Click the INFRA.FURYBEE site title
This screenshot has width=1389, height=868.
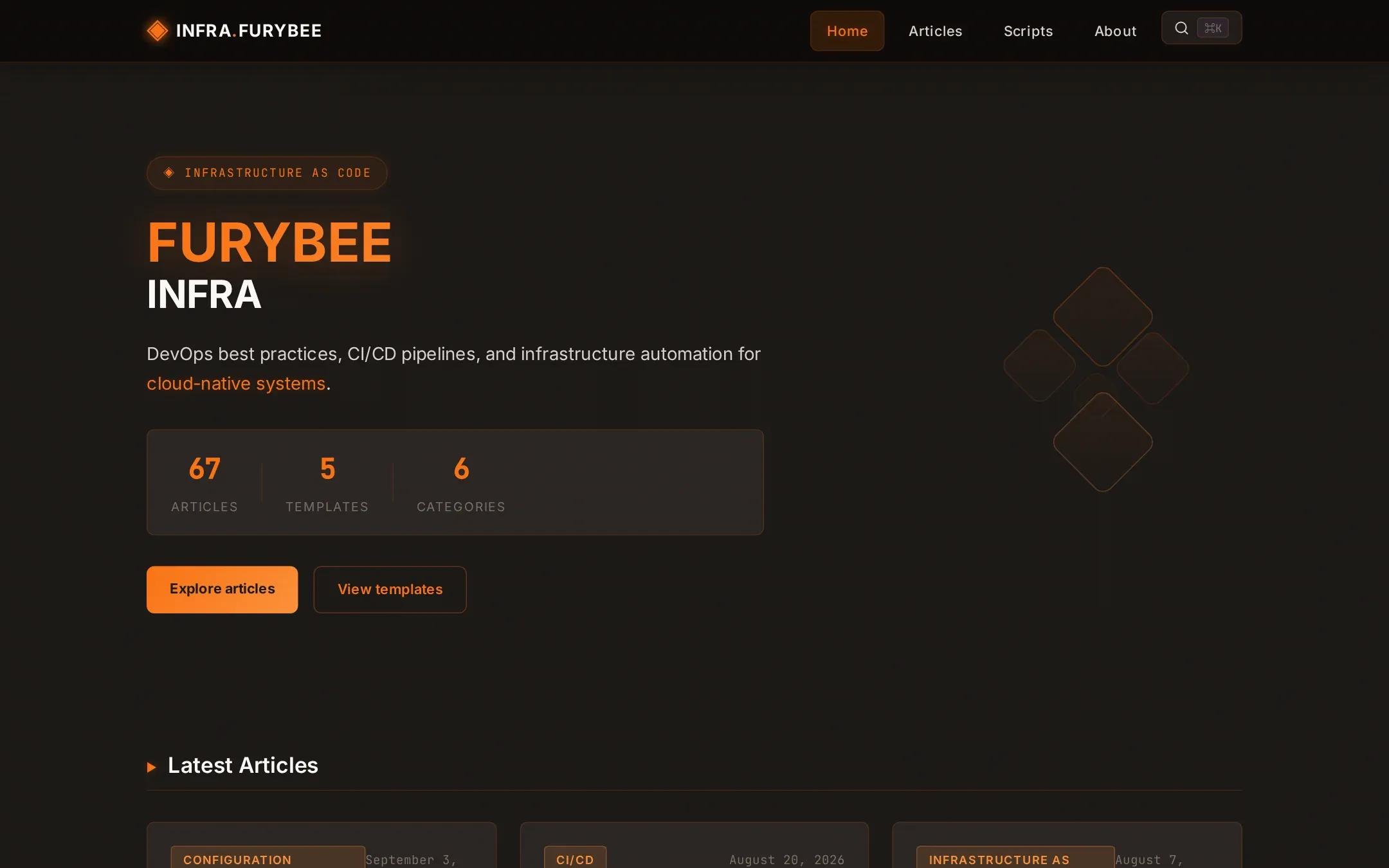(x=248, y=30)
